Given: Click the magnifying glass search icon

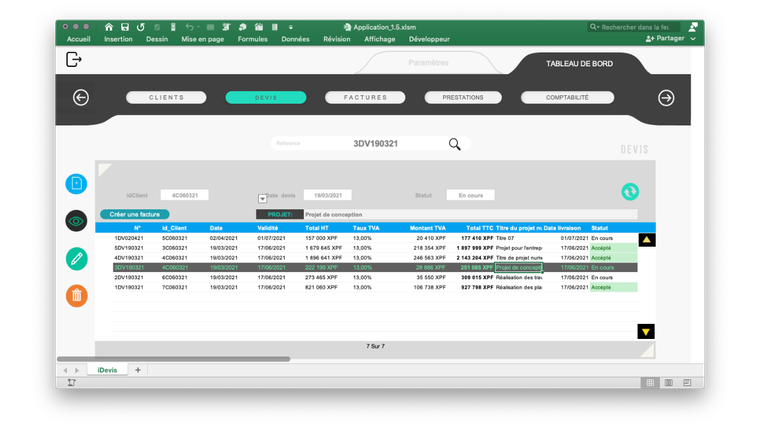Looking at the screenshot, I should pos(454,144).
